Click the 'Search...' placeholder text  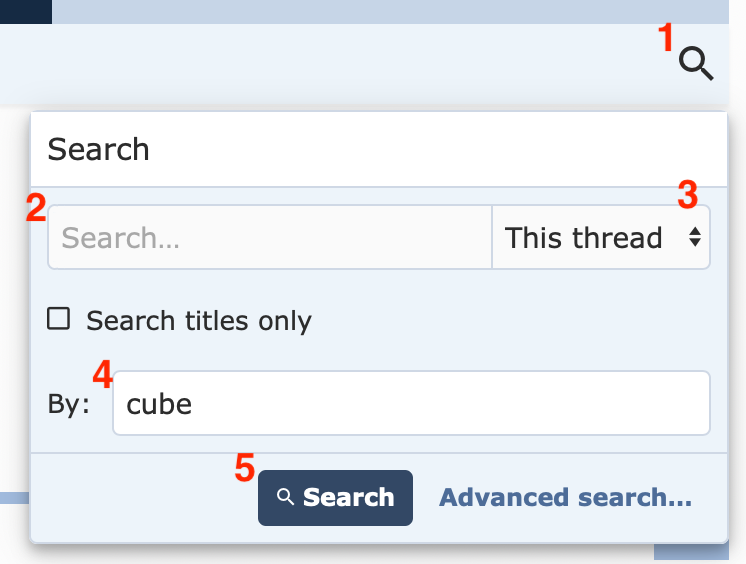click(x=120, y=238)
